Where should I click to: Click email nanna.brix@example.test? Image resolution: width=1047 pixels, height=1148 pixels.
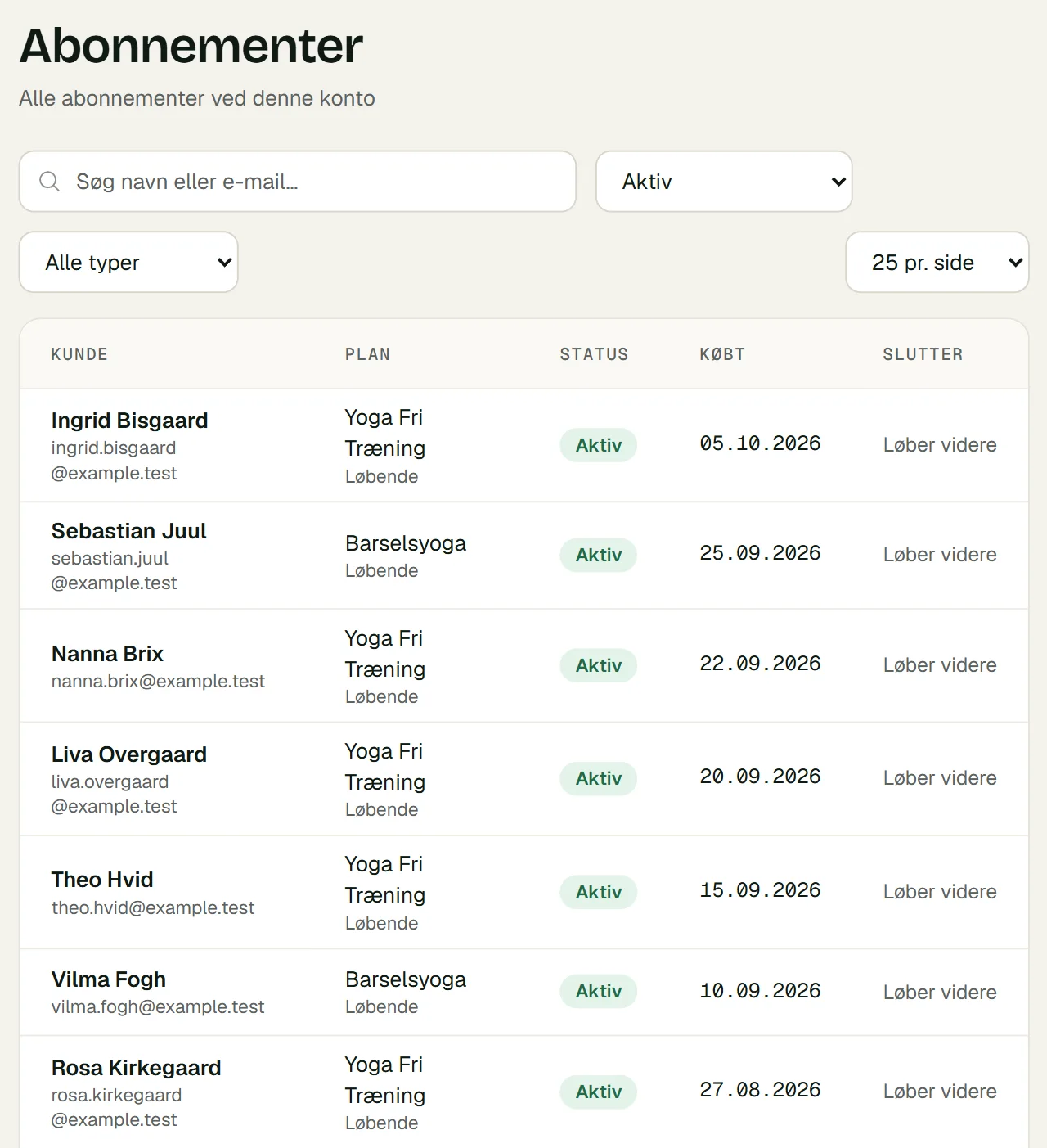coord(158,681)
